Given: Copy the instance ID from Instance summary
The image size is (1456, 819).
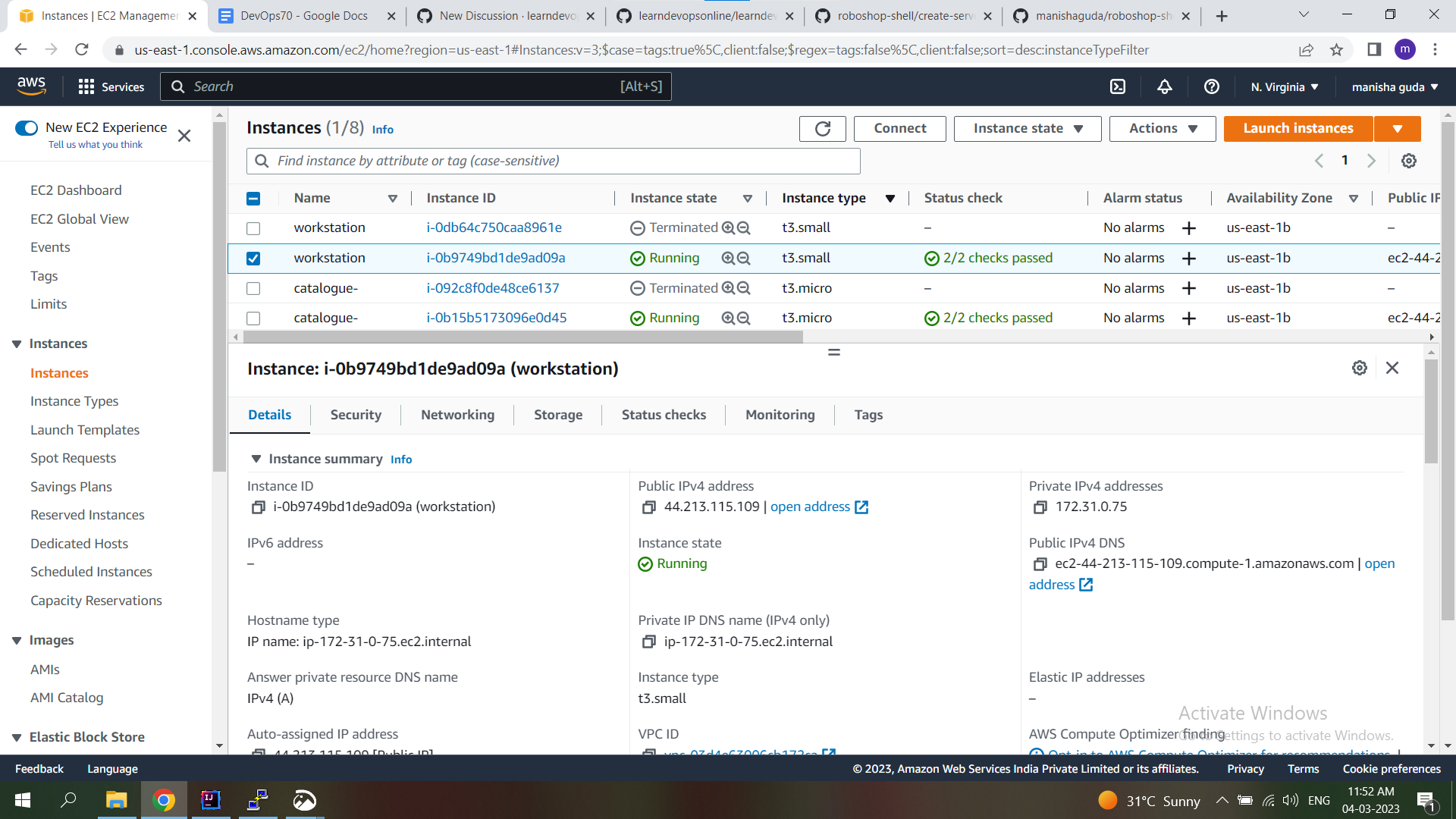Looking at the screenshot, I should pos(257,507).
